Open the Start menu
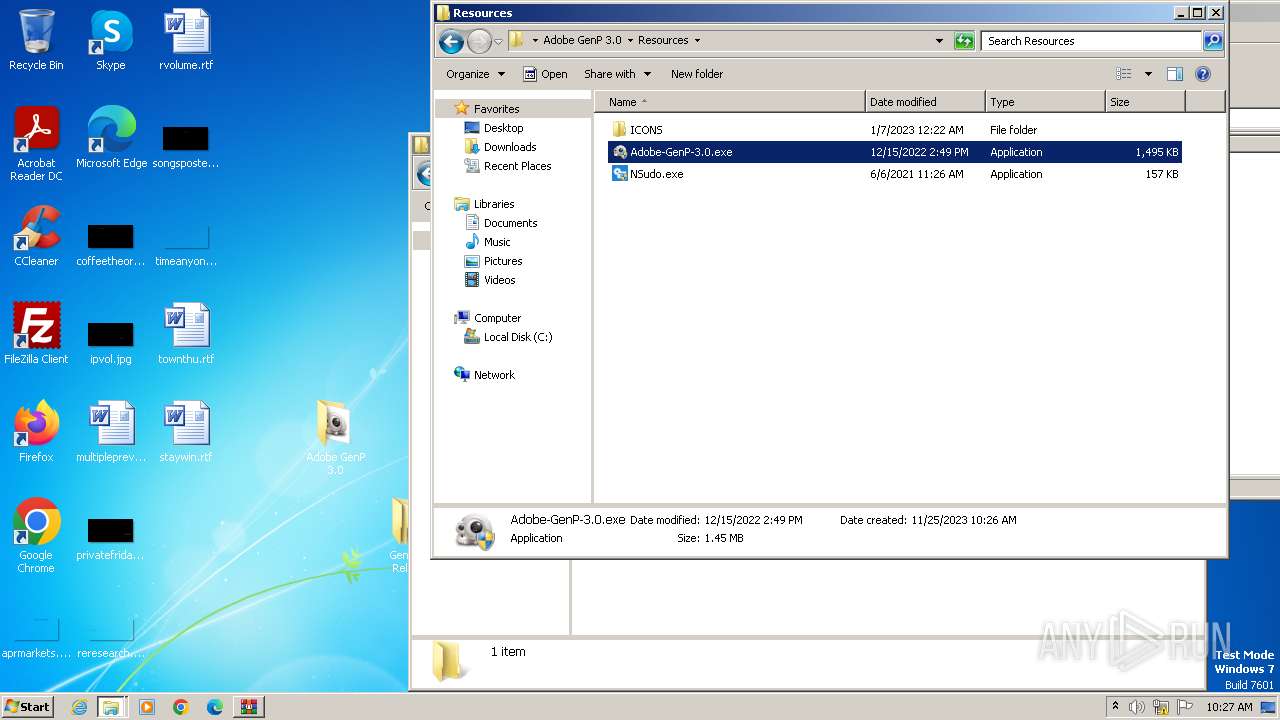 click(28, 707)
